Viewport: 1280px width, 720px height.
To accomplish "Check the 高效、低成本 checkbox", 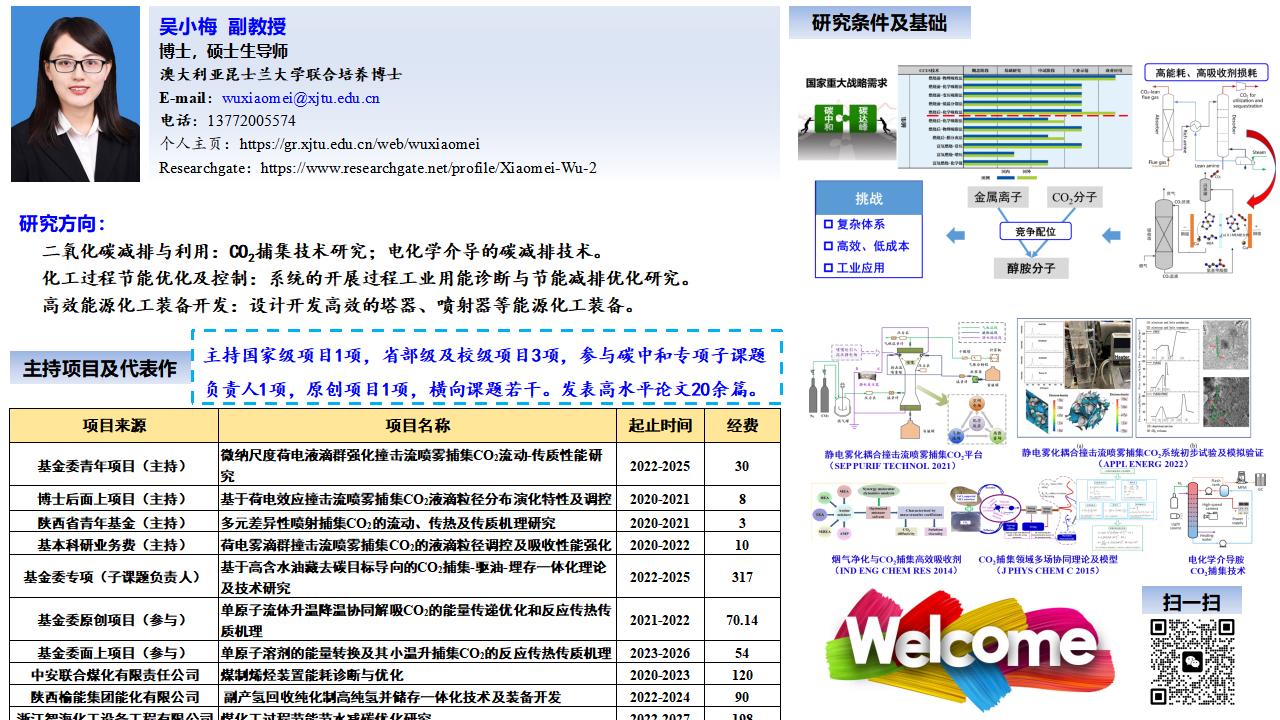I will coord(828,246).
